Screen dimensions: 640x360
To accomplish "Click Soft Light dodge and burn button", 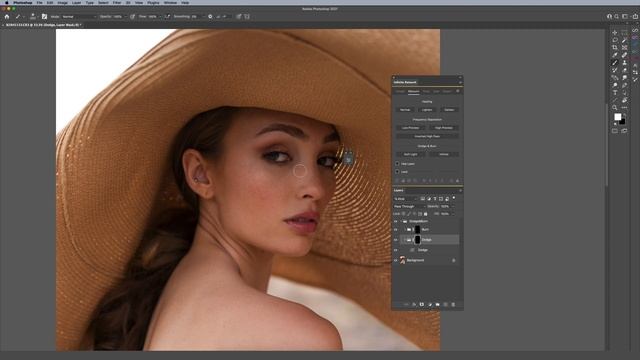I will pyautogui.click(x=410, y=154).
